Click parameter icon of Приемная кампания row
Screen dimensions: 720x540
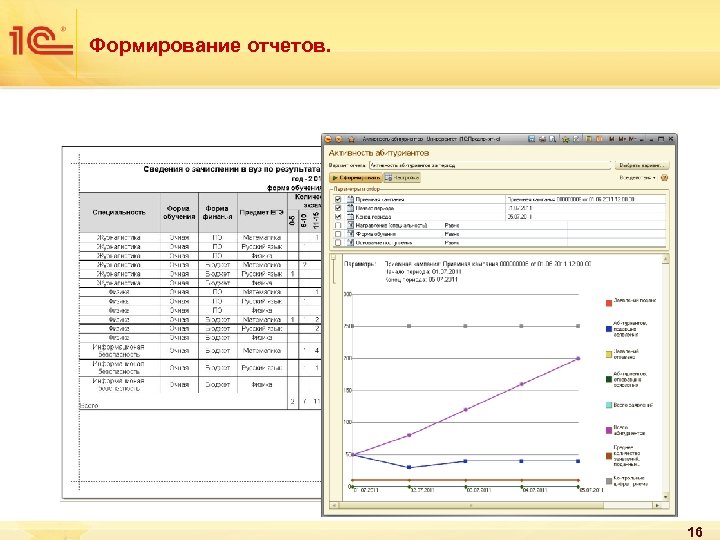tap(350, 199)
